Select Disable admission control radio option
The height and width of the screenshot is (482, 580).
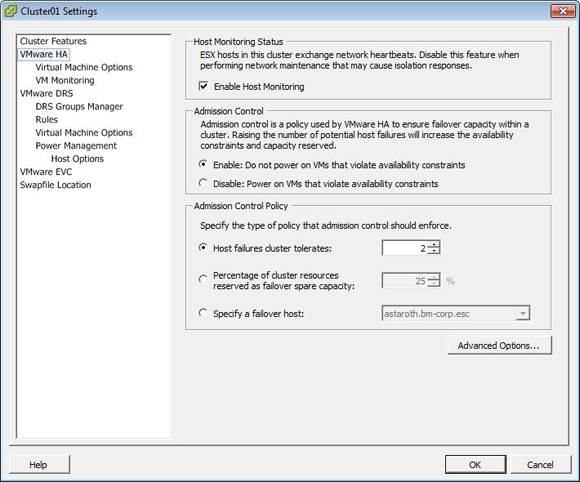click(x=203, y=183)
